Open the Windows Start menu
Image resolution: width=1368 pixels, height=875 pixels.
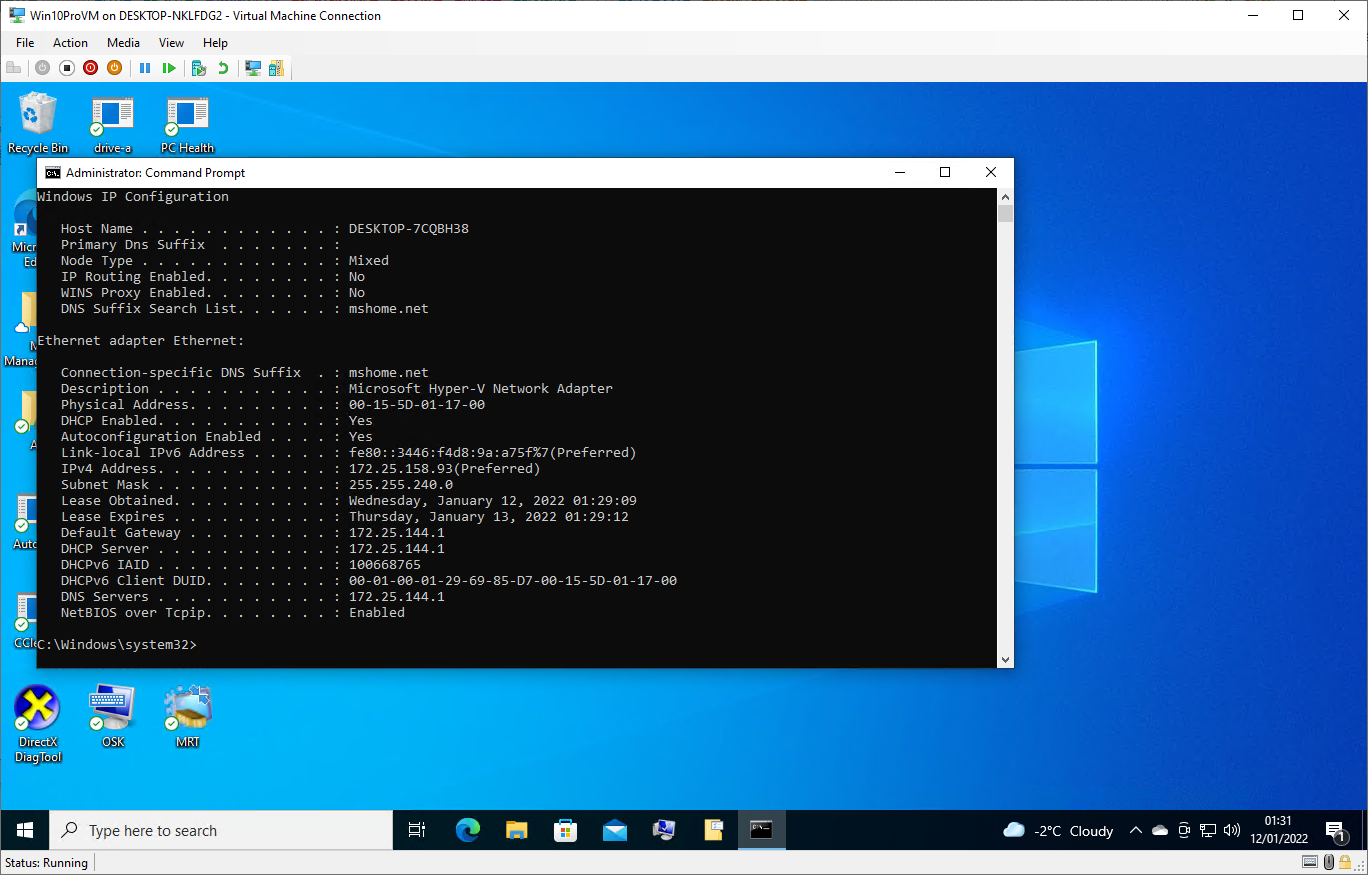click(x=25, y=830)
